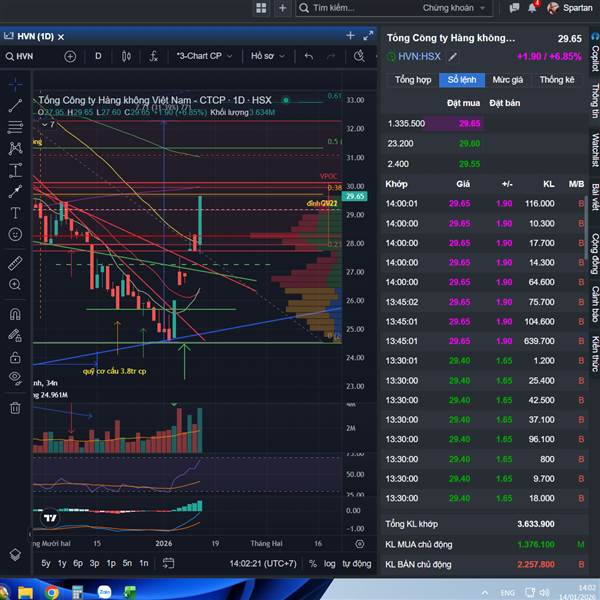Select the ruler measure tool
The width and height of the screenshot is (600, 600).
click(15, 263)
